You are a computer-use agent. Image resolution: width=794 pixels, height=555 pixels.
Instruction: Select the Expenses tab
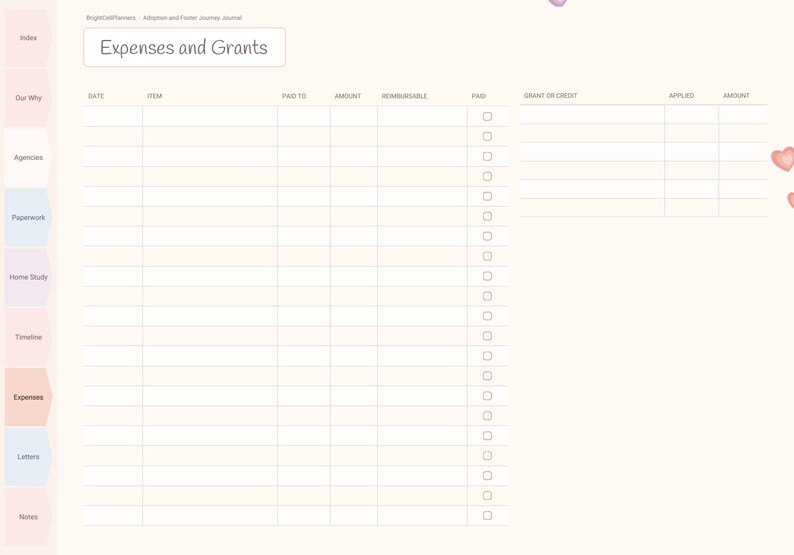tap(28, 397)
